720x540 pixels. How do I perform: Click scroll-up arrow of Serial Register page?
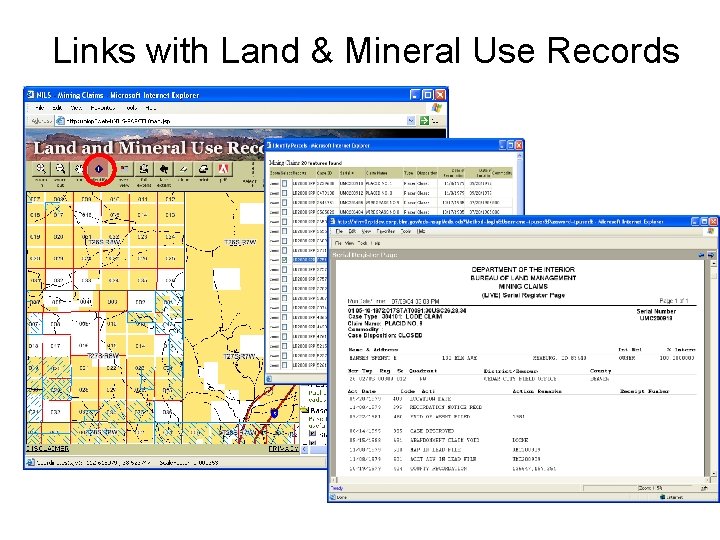click(714, 264)
